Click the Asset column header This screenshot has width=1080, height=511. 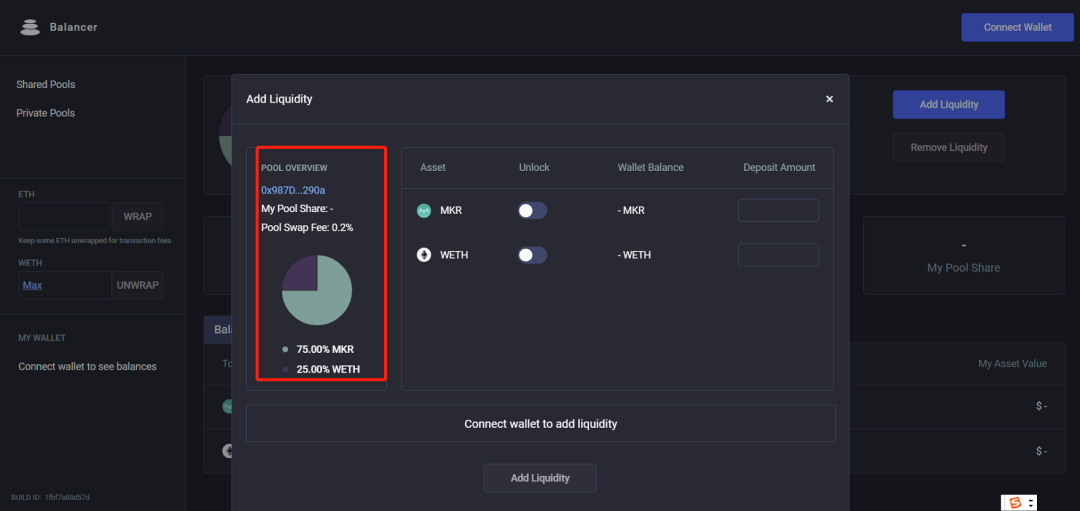433,167
